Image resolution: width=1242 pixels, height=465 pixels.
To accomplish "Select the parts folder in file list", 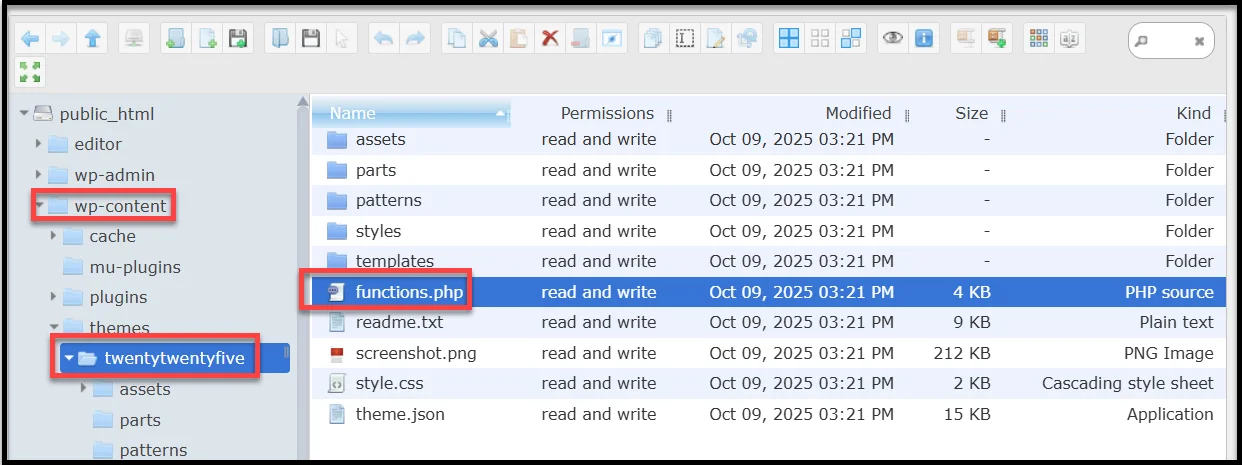I will click(768, 170).
